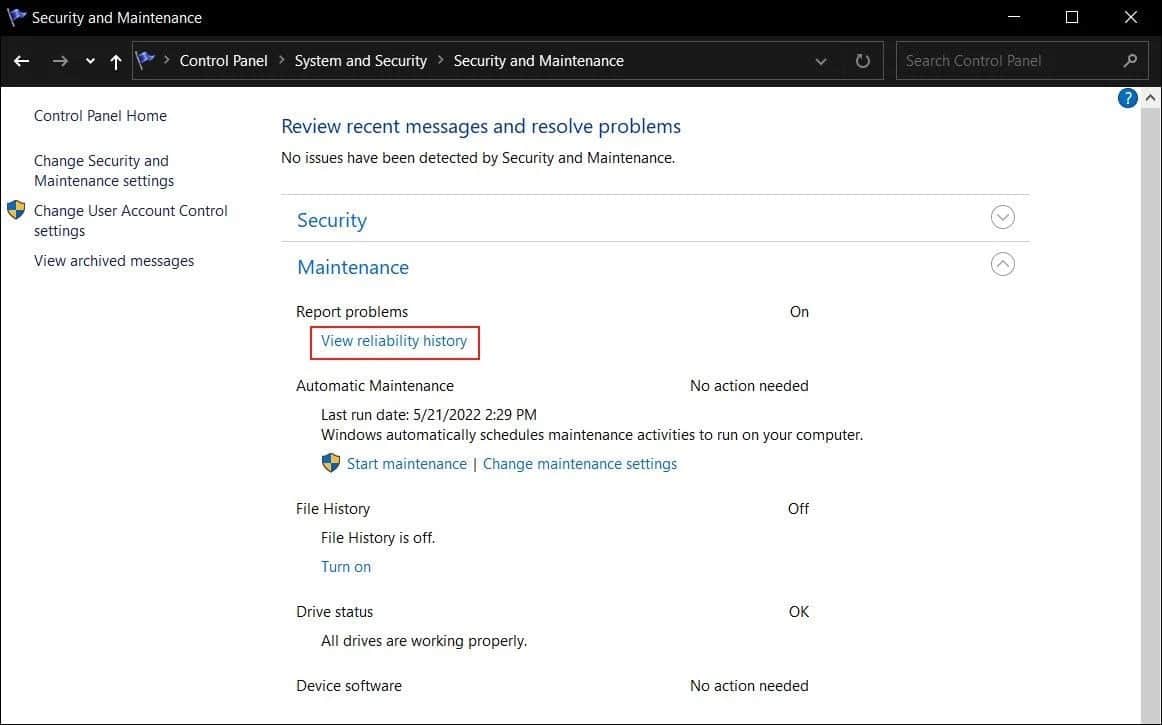Click the refresh icon beside the address bar
This screenshot has height=725, width=1162.
point(862,60)
